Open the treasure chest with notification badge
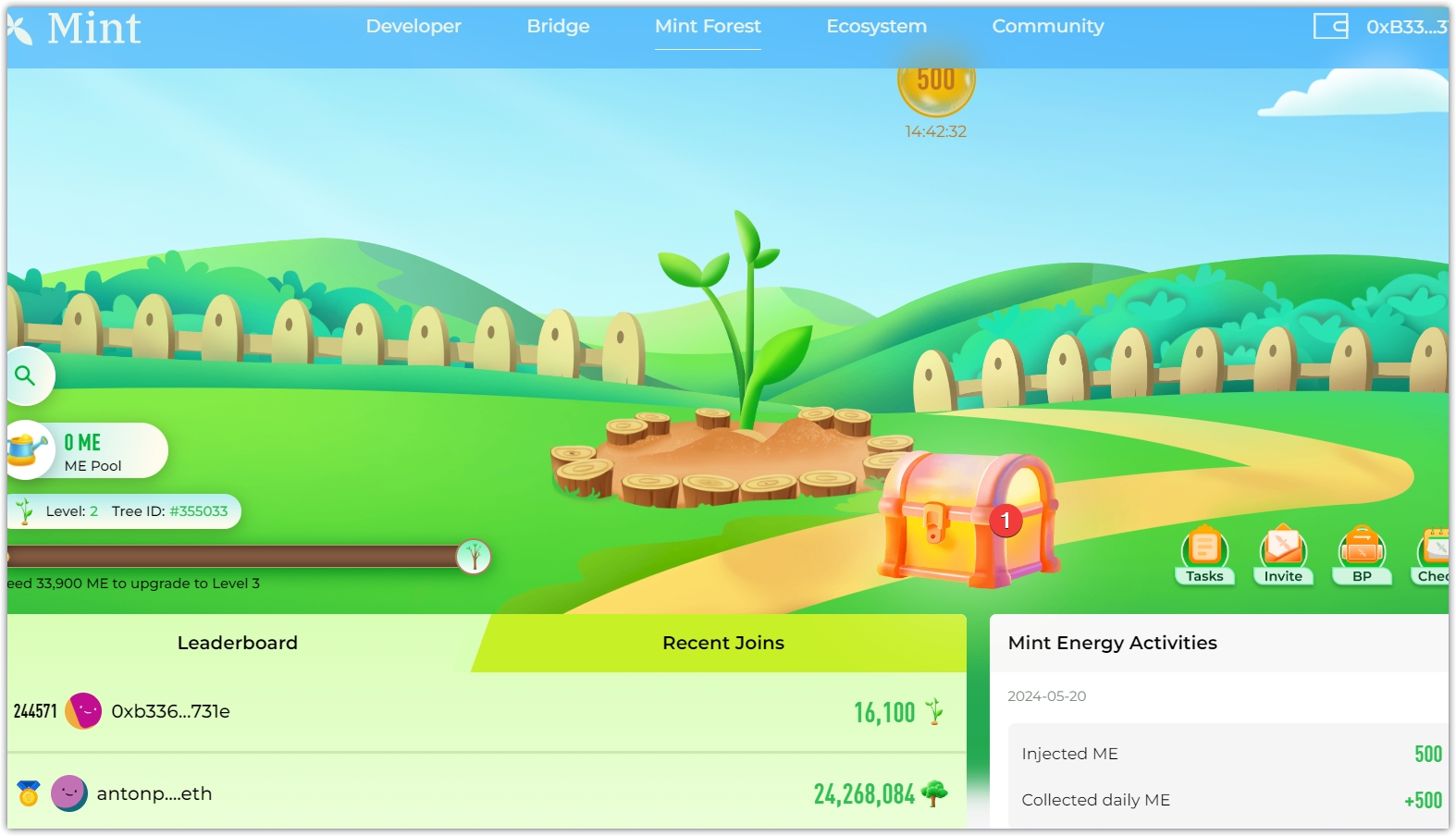 [966, 519]
